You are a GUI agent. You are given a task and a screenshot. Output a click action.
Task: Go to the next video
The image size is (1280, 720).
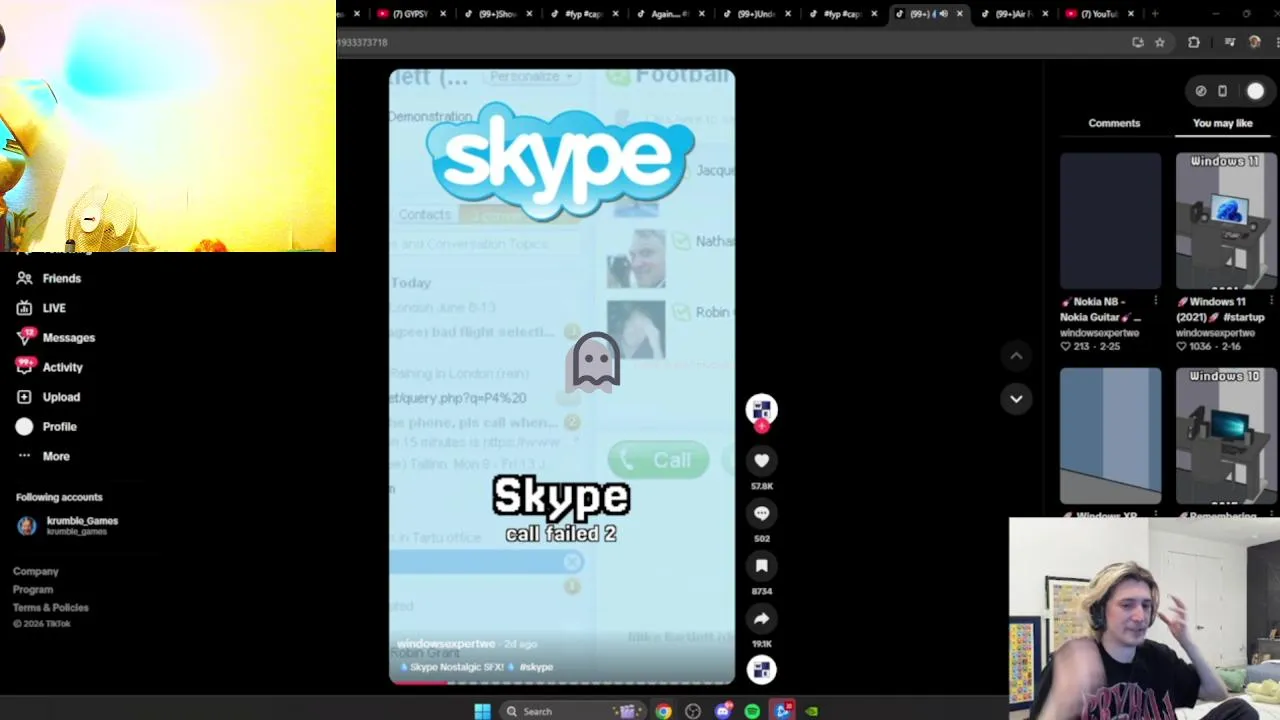1016,399
